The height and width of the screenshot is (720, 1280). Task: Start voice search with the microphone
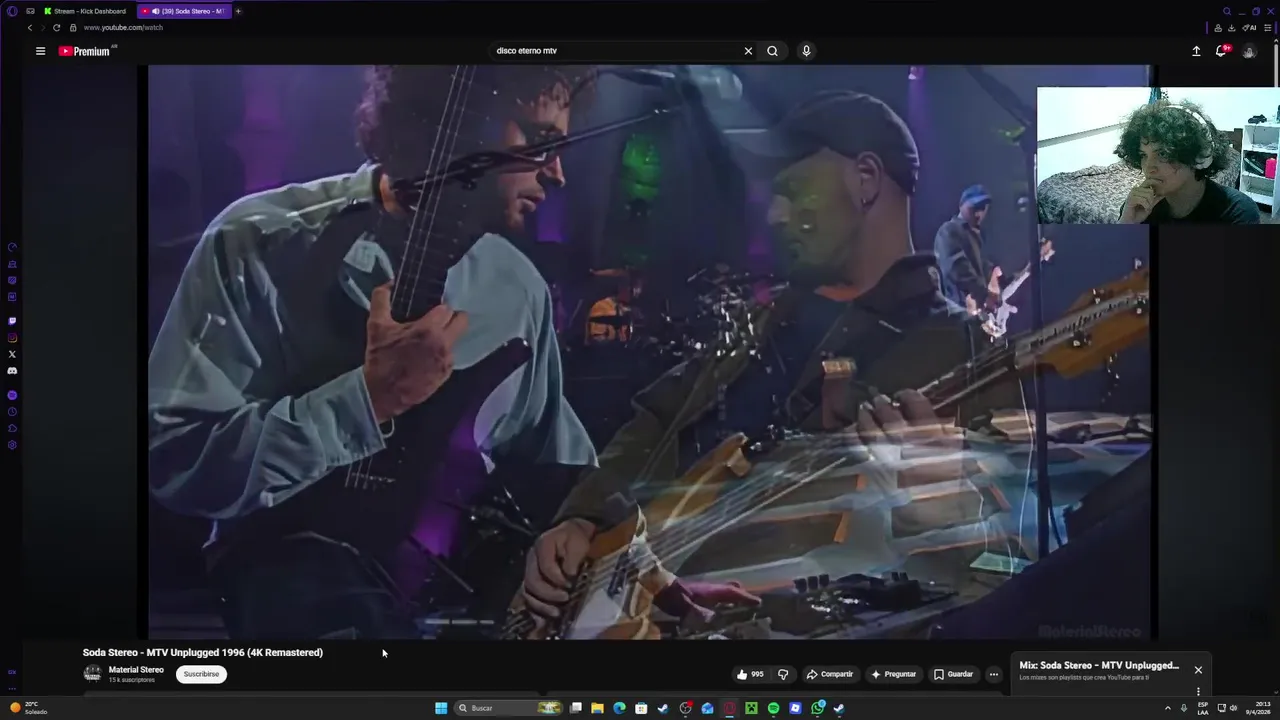point(806,51)
